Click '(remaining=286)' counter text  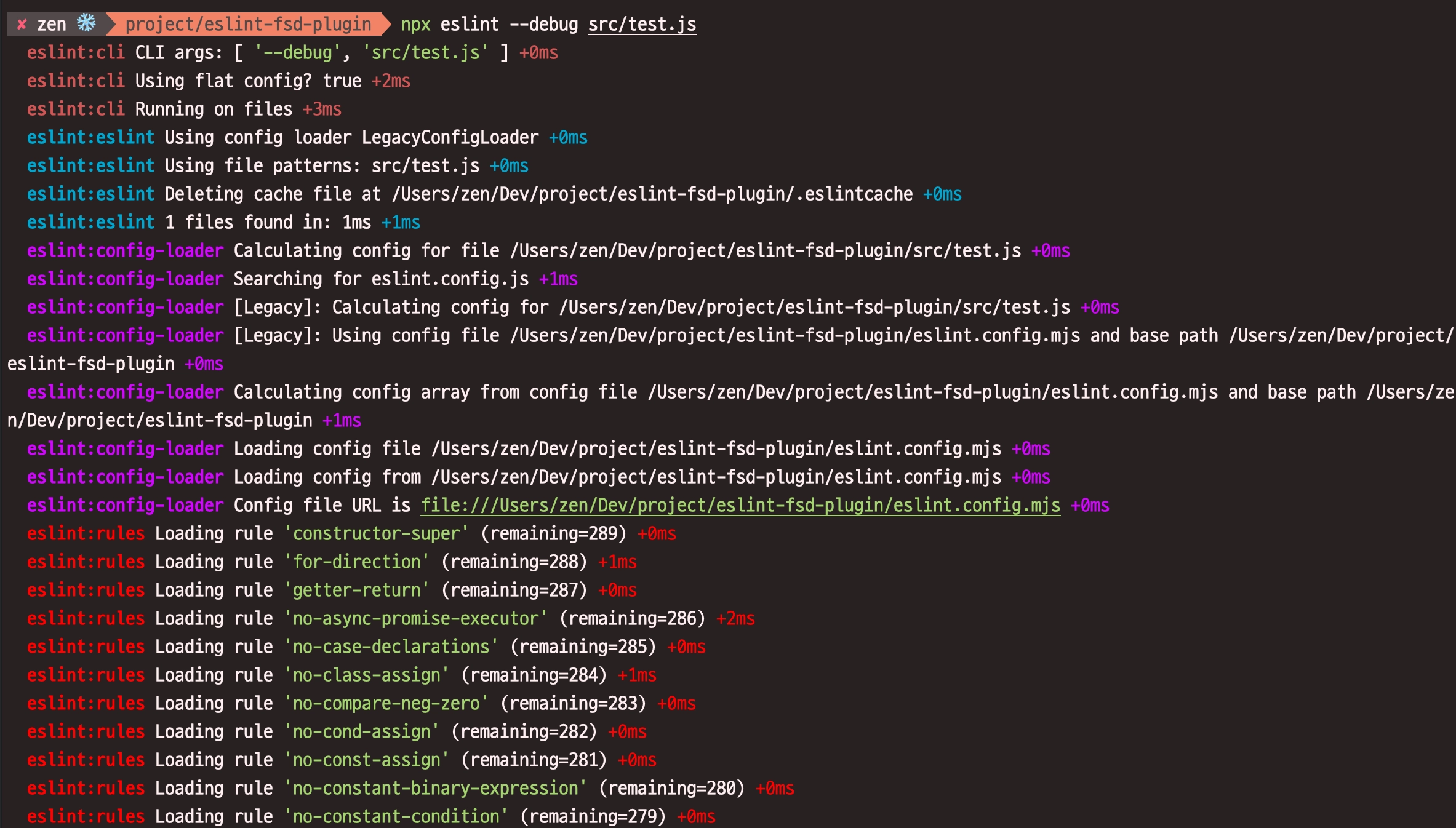632,619
